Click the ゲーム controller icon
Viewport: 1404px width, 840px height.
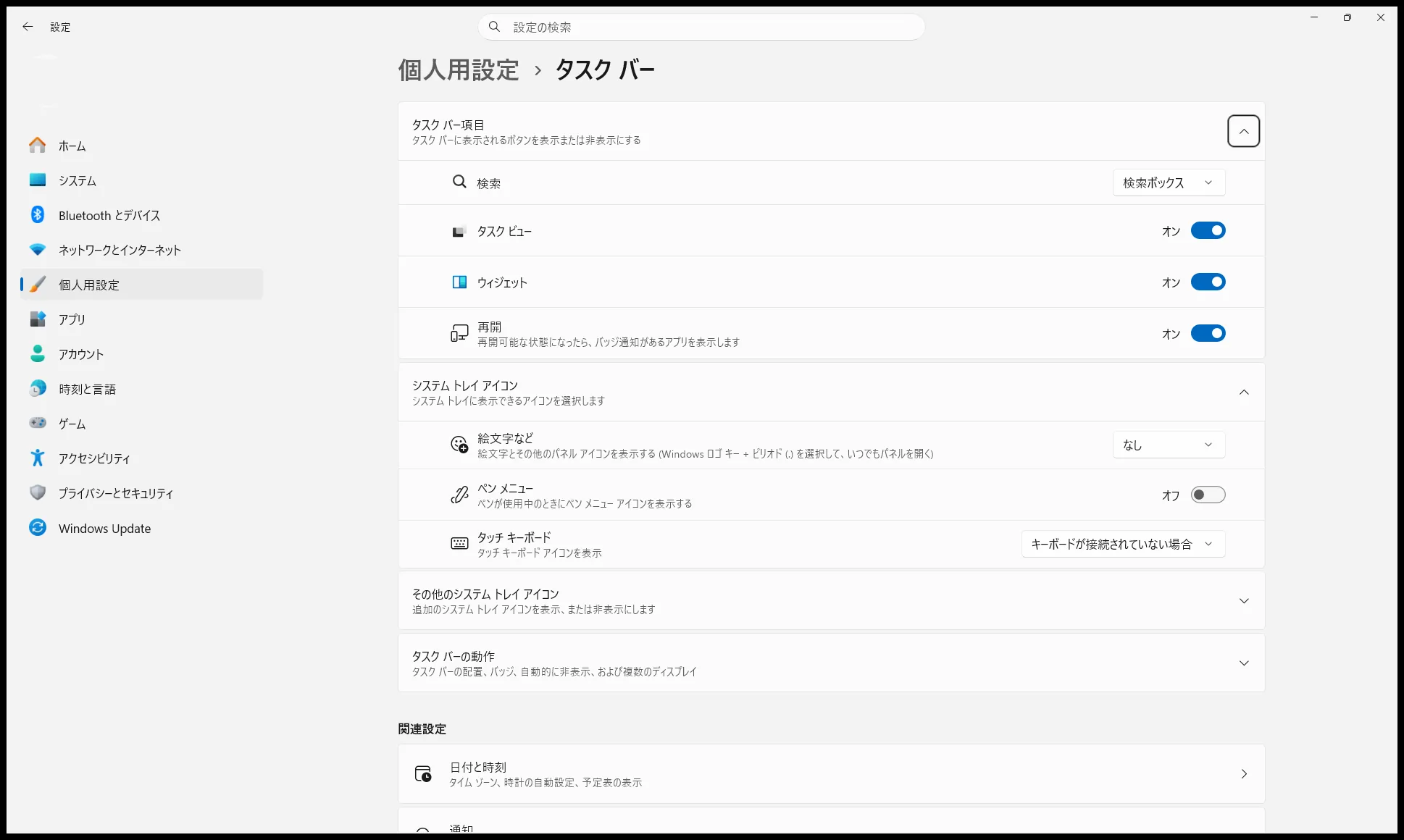point(38,423)
